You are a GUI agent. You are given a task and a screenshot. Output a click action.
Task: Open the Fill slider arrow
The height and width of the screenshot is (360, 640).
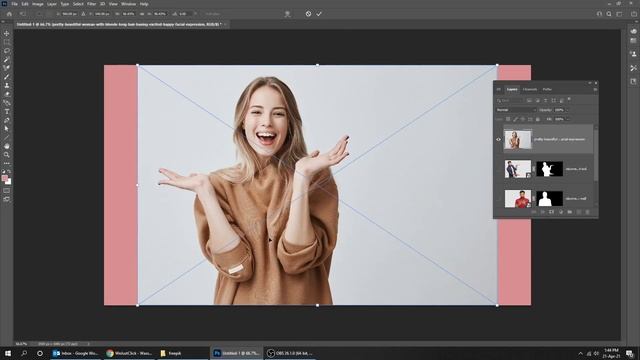click(x=567, y=119)
